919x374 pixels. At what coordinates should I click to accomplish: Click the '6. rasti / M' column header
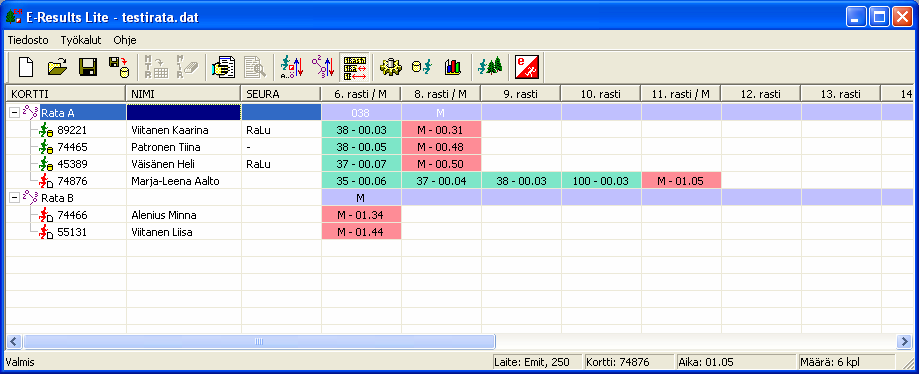tap(360, 94)
